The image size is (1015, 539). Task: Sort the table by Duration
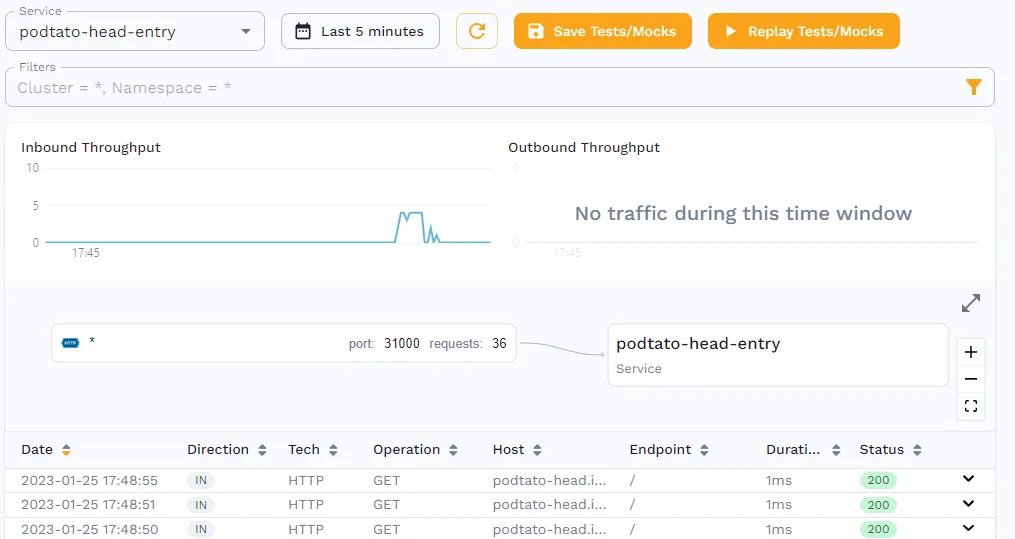point(836,450)
